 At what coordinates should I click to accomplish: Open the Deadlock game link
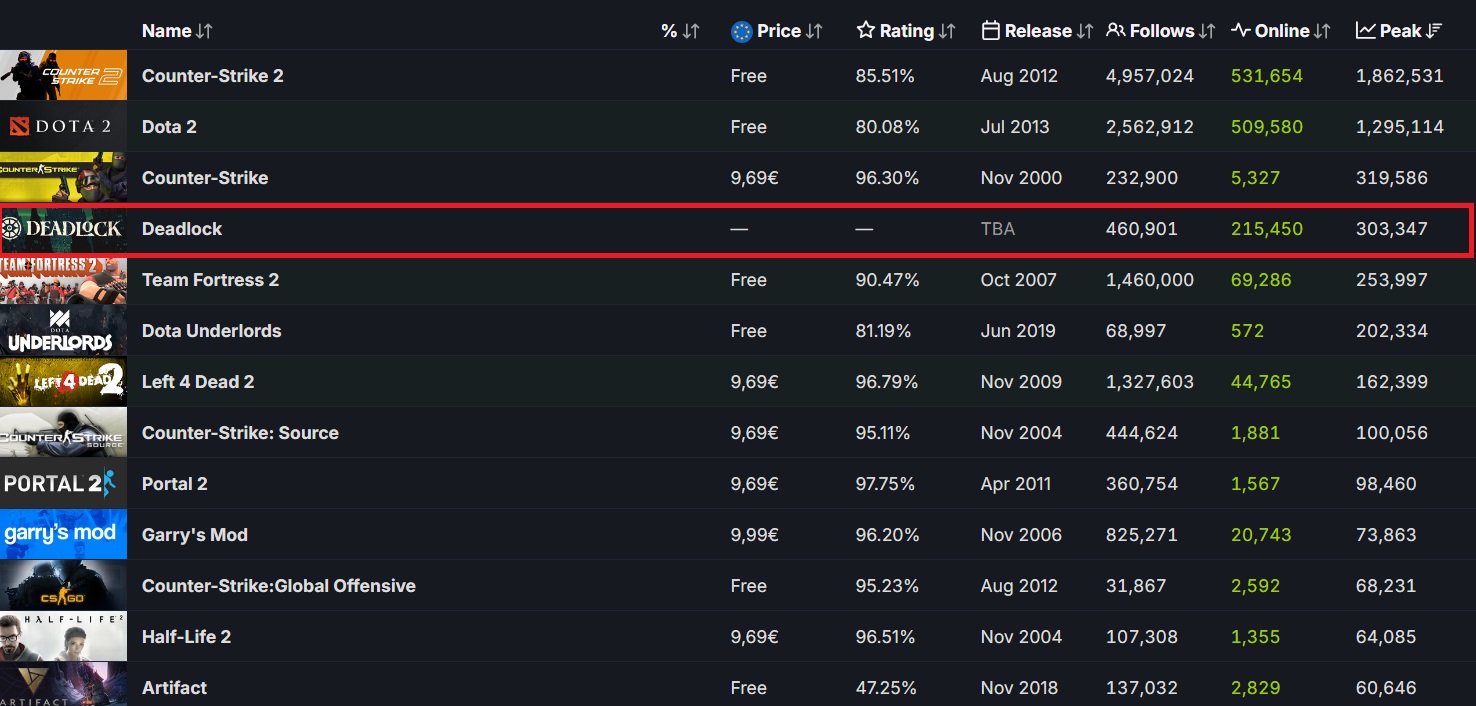(x=182, y=229)
